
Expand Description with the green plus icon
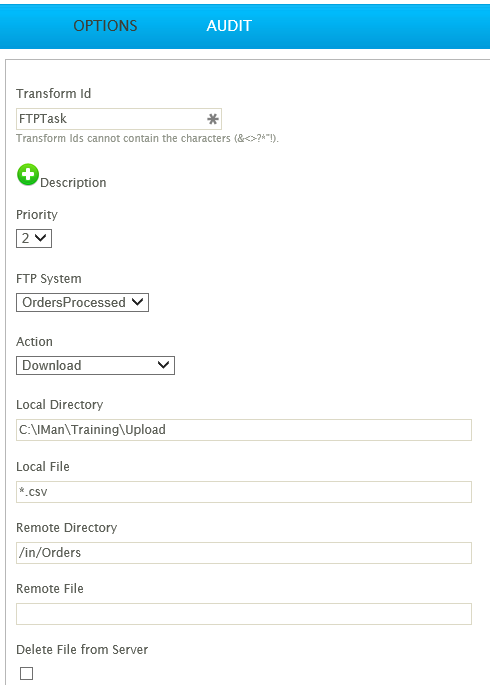point(28,175)
